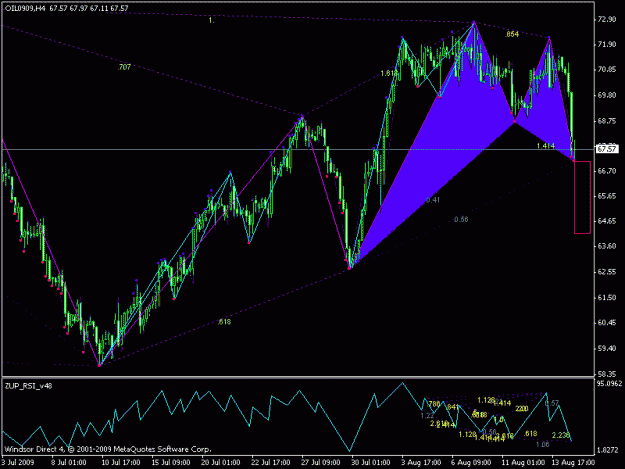Click the 1.8272 RSI scale value
The width and height of the screenshot is (625, 469).
[x=608, y=450]
